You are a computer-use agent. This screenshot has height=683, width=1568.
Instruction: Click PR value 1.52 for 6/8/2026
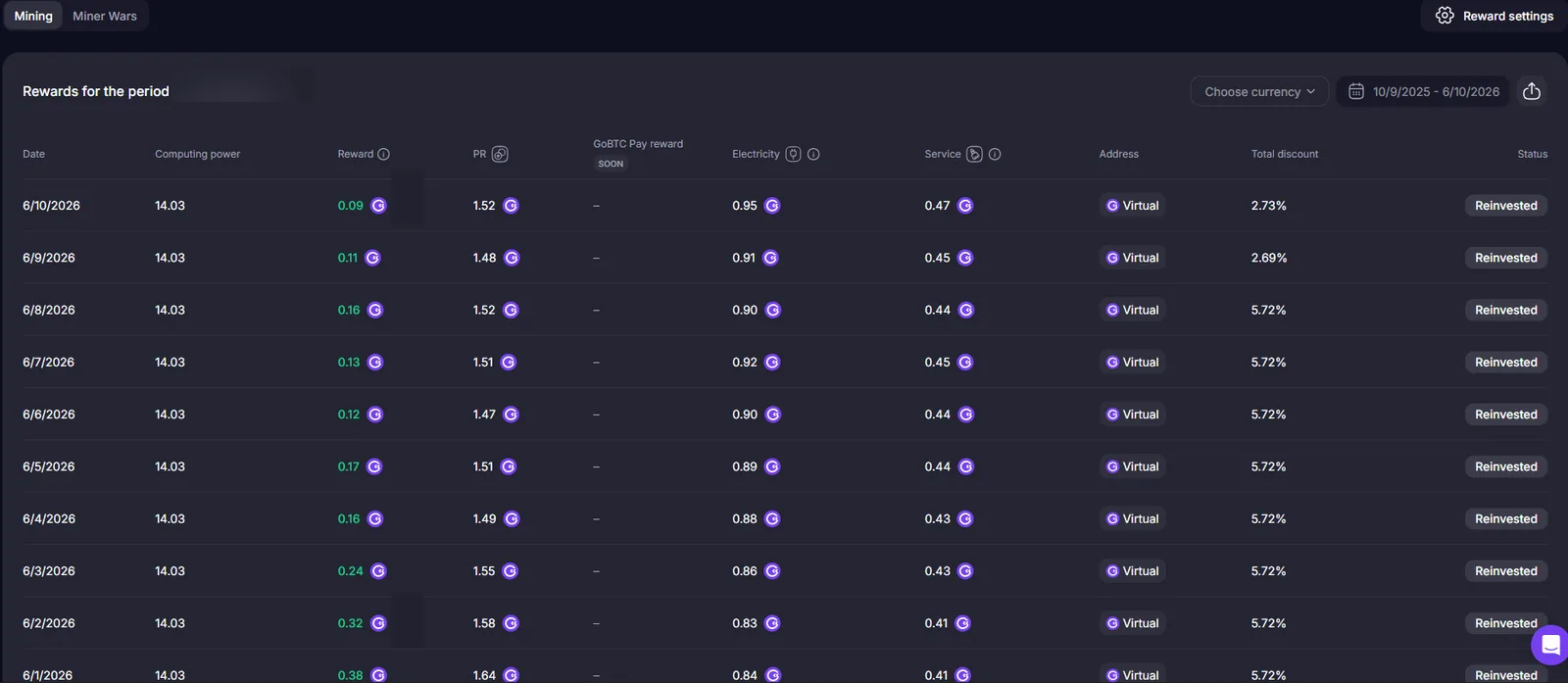pyautogui.click(x=484, y=310)
